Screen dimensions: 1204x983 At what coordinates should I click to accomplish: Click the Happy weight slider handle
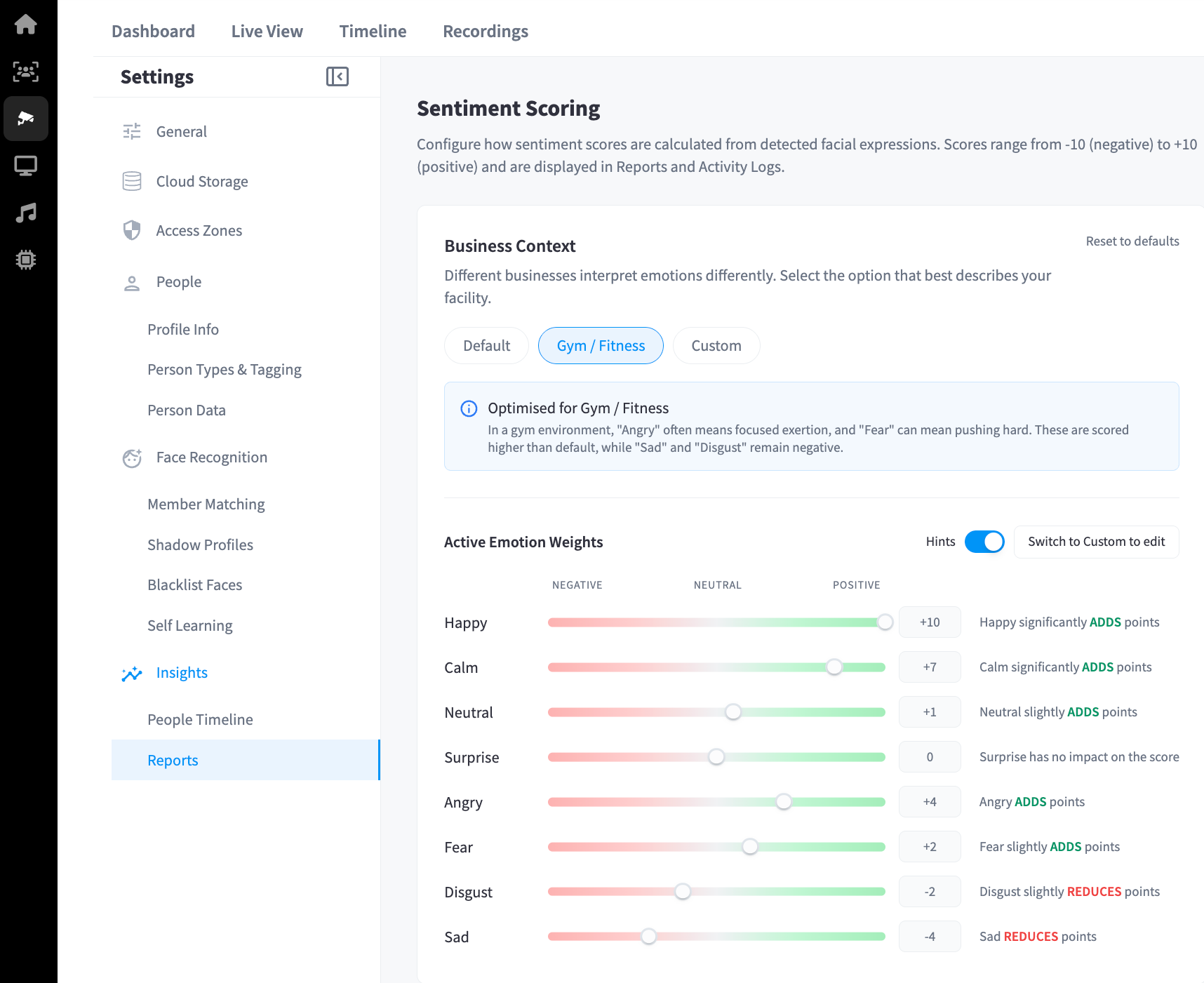pos(885,622)
